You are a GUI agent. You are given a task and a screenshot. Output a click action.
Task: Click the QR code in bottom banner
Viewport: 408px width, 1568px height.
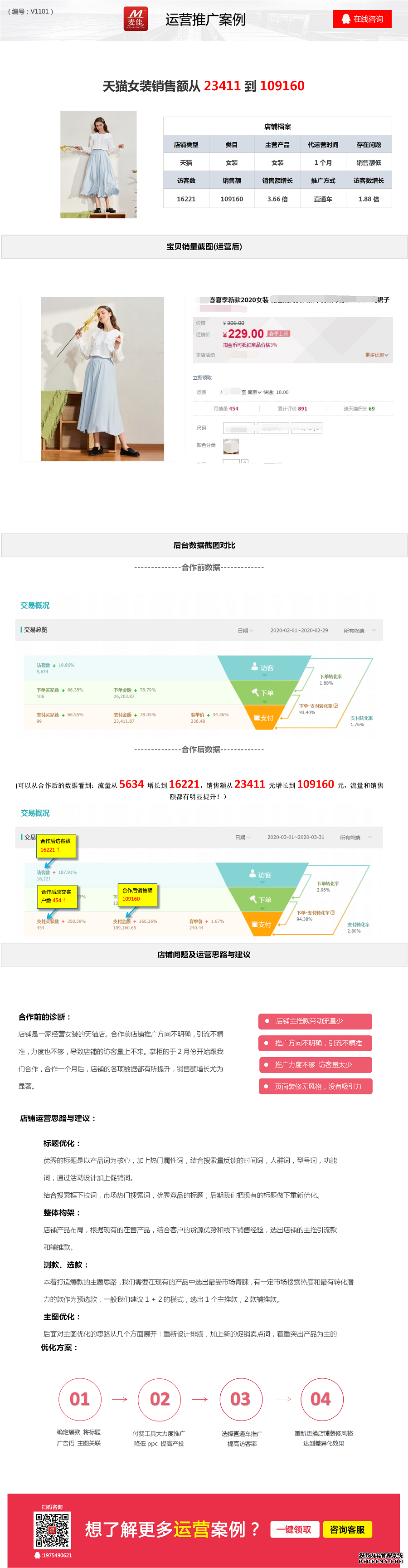pyautogui.click(x=52, y=1529)
